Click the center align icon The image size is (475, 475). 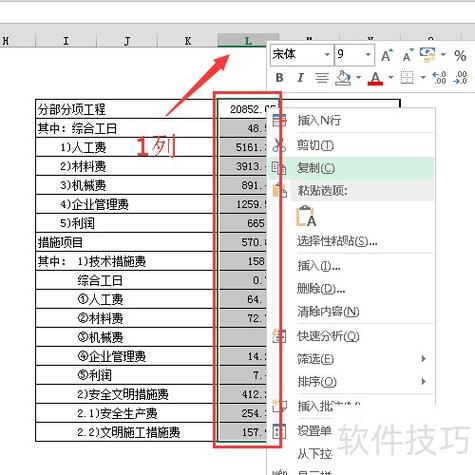321,78
